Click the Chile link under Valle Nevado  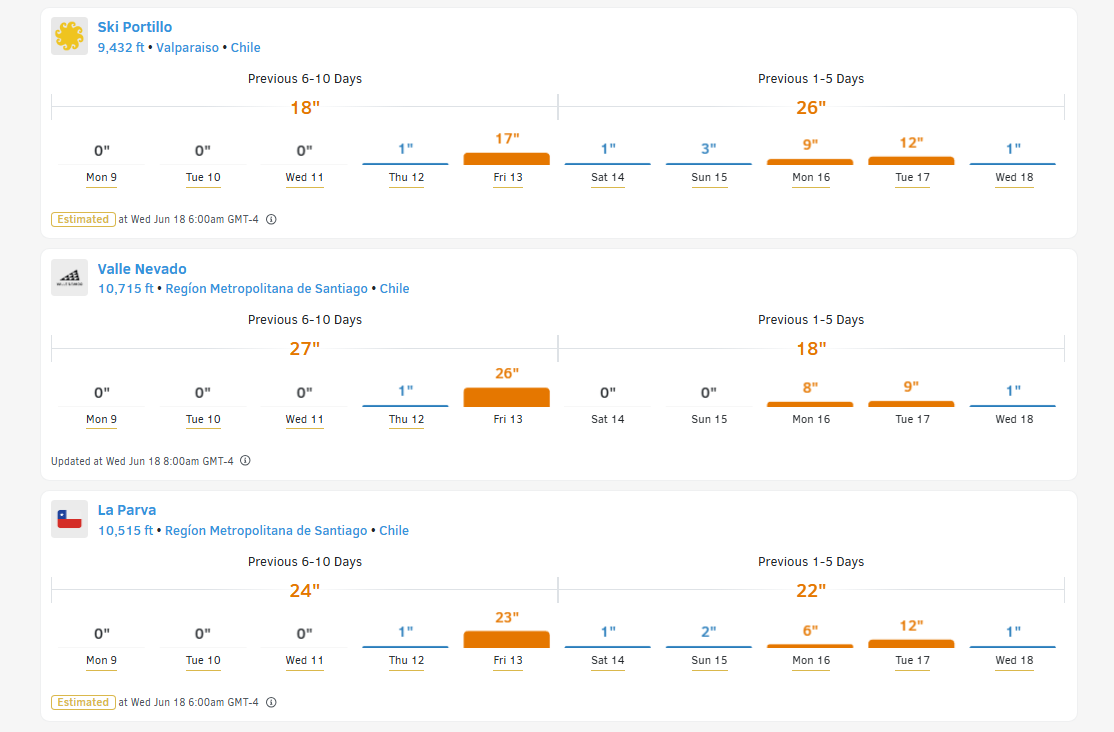point(394,289)
